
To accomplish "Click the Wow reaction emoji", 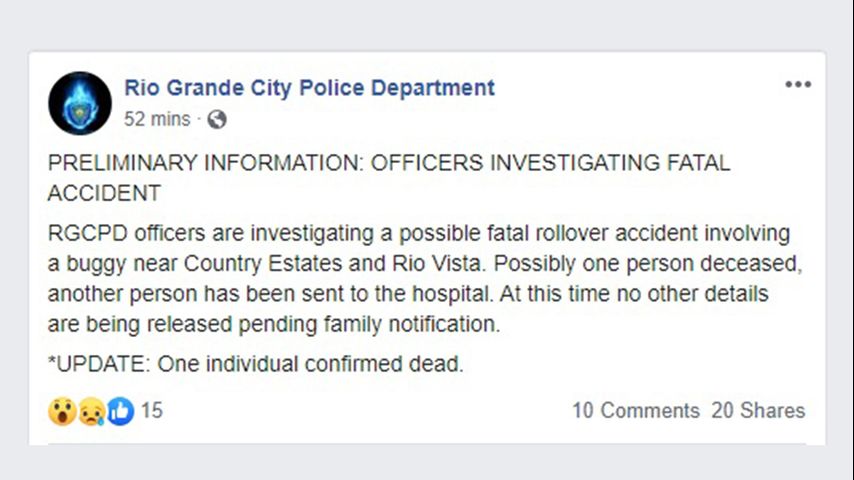I will click(x=62, y=411).
